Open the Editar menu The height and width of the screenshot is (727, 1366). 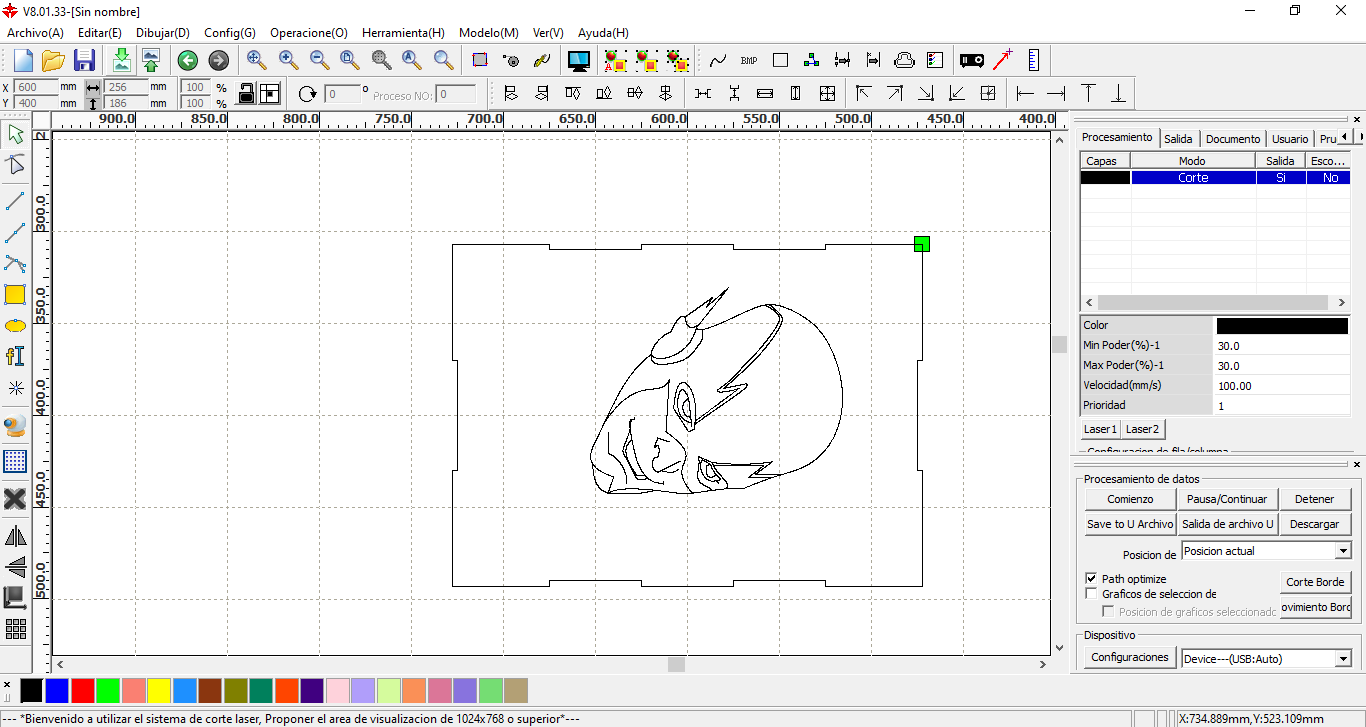[x=100, y=33]
